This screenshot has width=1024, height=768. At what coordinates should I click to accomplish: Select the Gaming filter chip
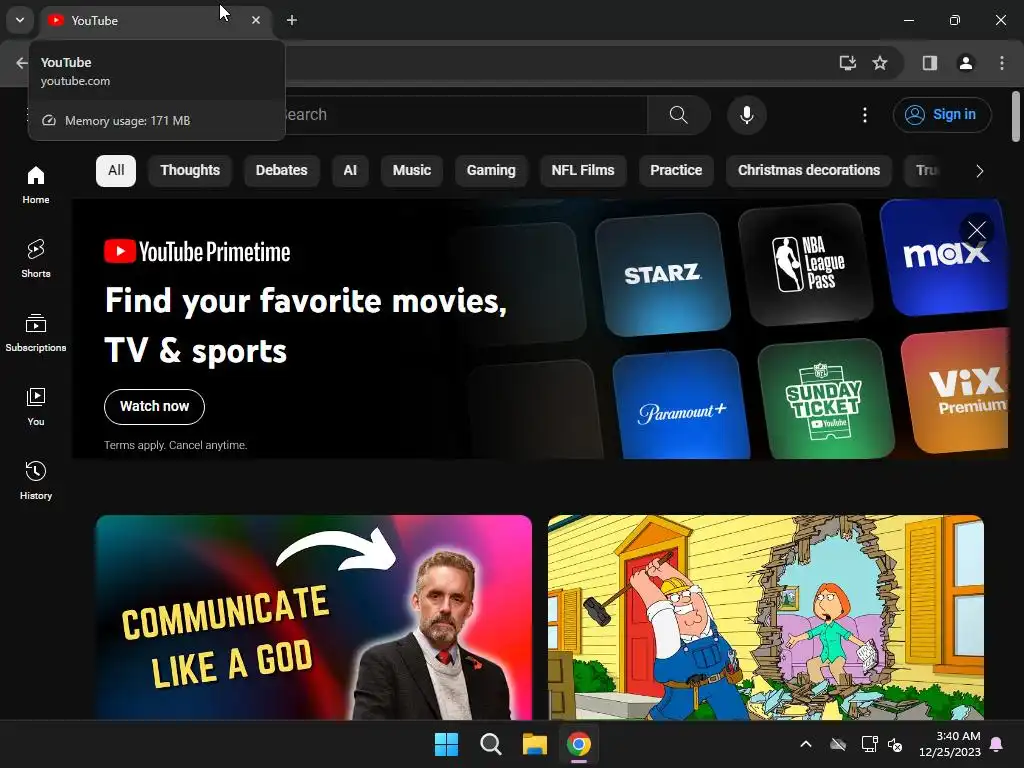(491, 170)
